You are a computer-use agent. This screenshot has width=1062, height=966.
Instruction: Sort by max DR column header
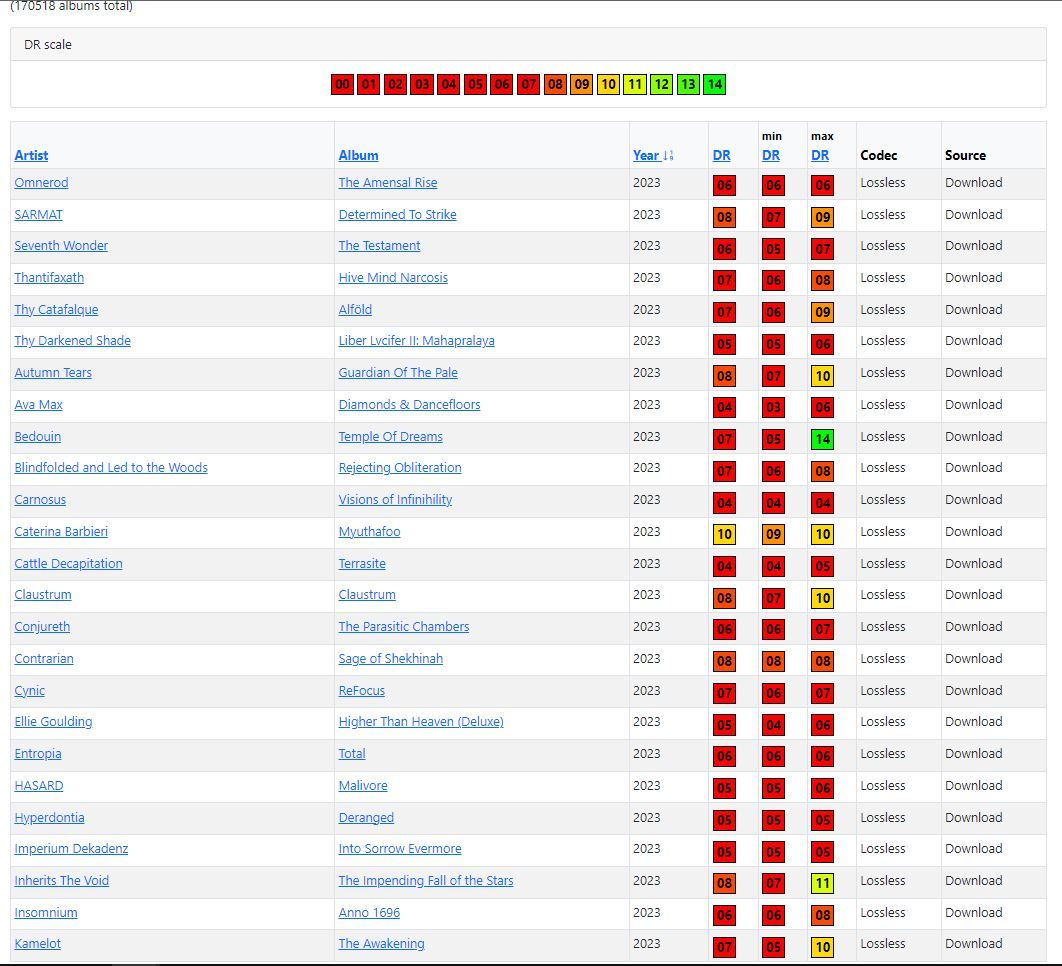pyautogui.click(x=820, y=155)
